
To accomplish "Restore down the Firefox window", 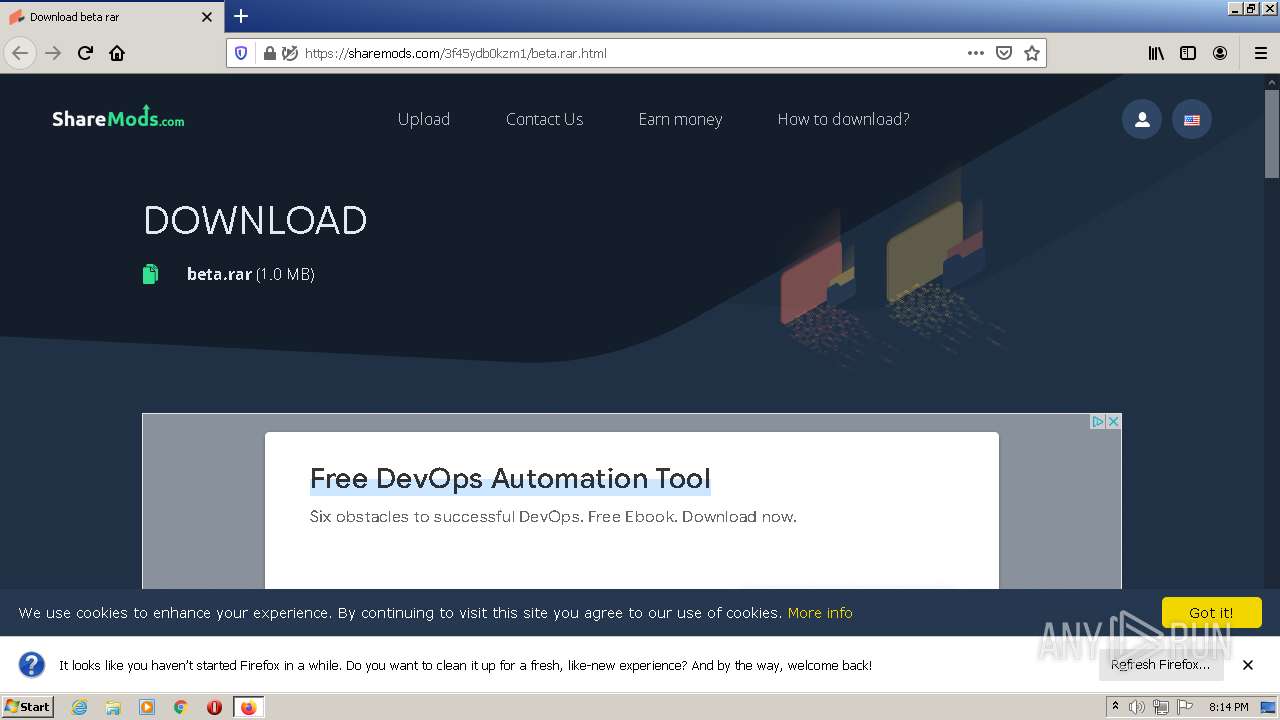I will (1250, 9).
